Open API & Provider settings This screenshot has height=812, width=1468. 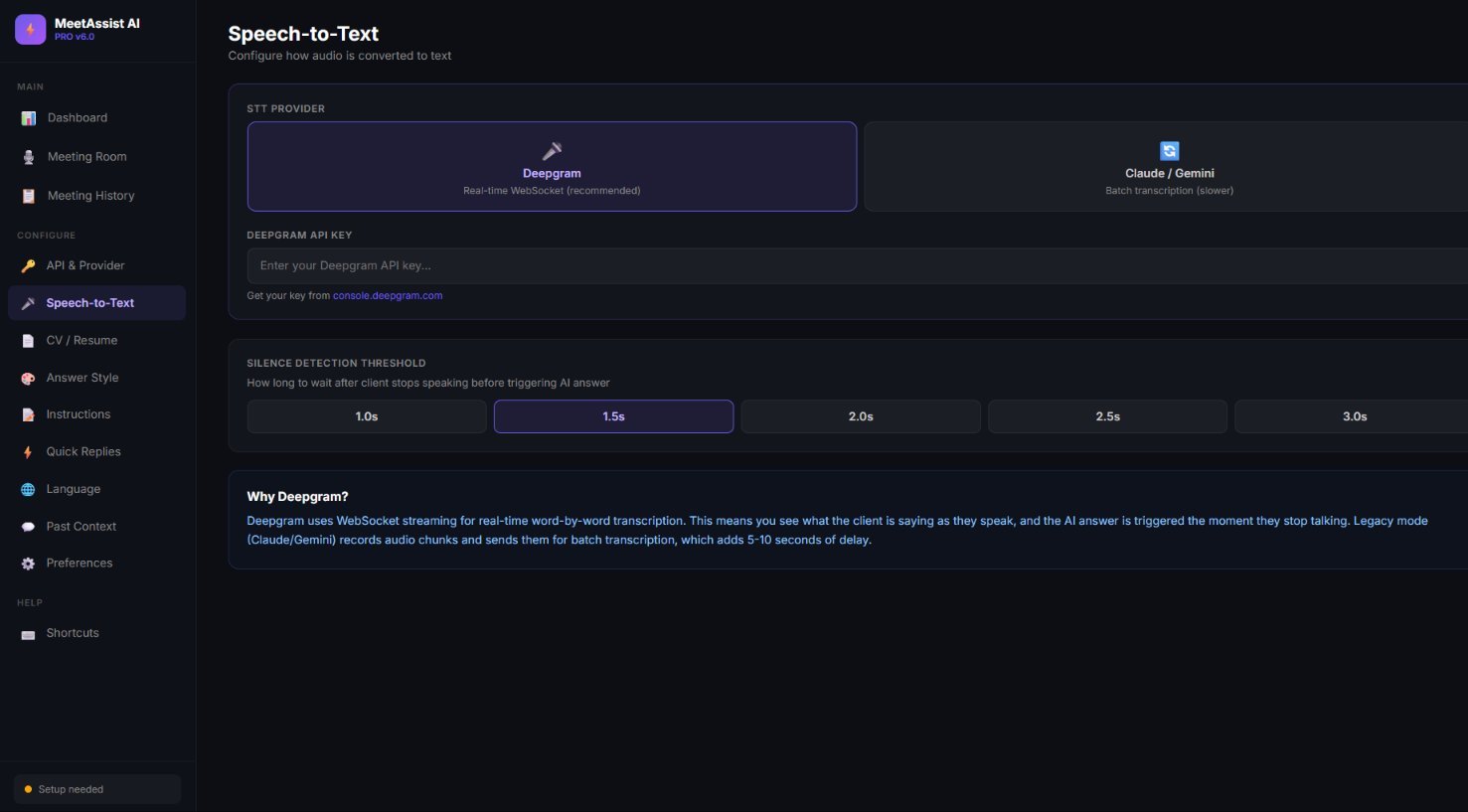97,265
